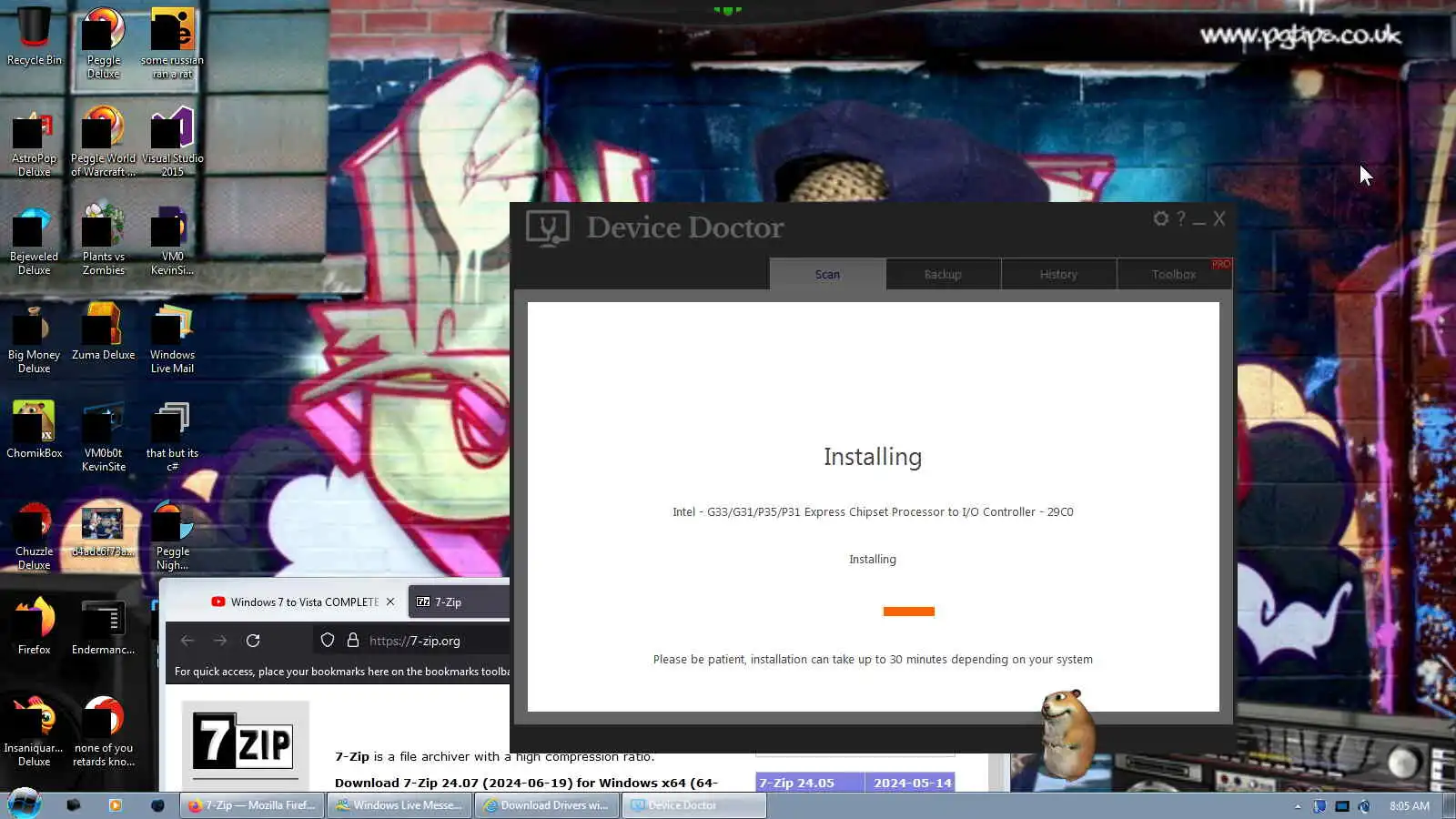Select 'some russian ran a rat' icon
1456x819 pixels.
(x=172, y=43)
